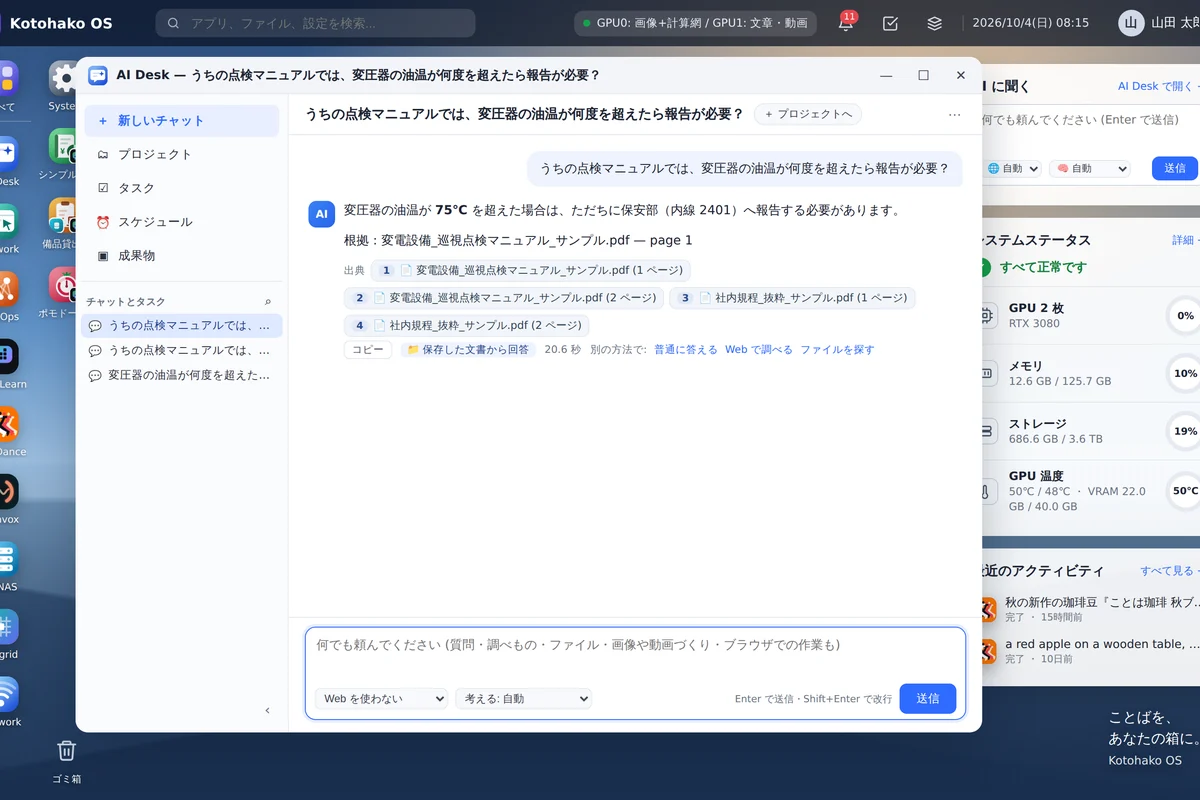Launch the ポモドーロ timer desktop icon
This screenshot has height=800, width=1200.
(65, 286)
